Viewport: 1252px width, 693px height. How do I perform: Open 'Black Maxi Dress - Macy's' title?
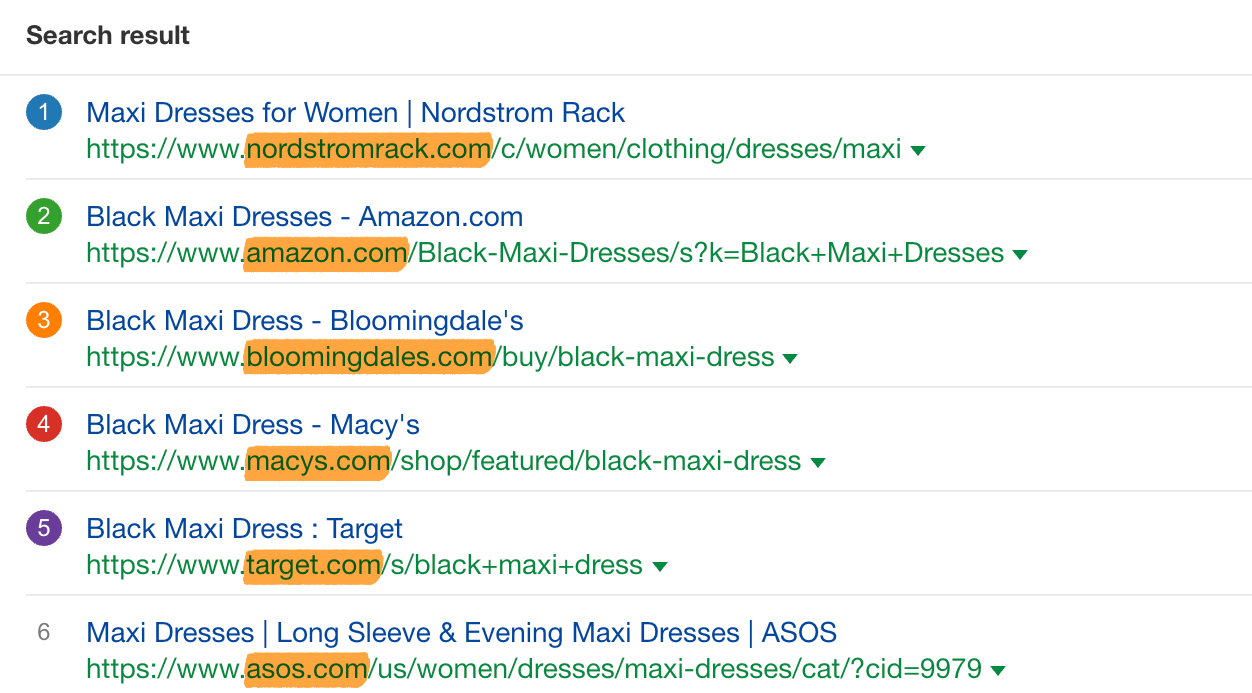pyautogui.click(x=253, y=424)
